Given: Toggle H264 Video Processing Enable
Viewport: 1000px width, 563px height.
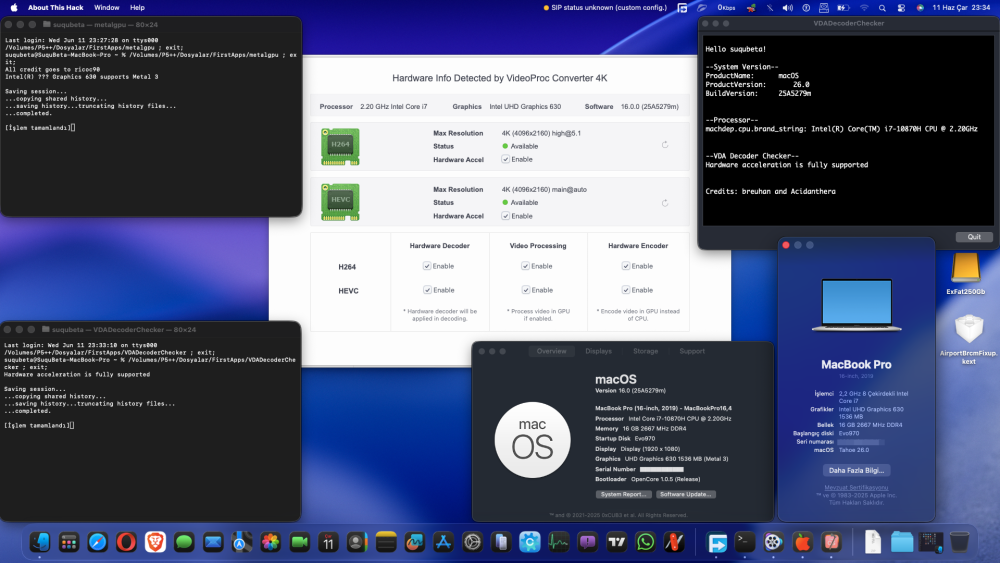Looking at the screenshot, I should (526, 266).
